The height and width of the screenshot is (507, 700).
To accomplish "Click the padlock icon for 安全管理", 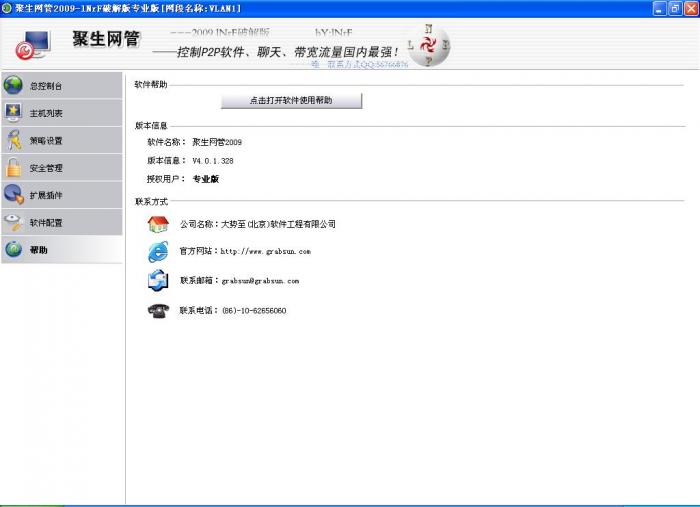I will (x=14, y=167).
